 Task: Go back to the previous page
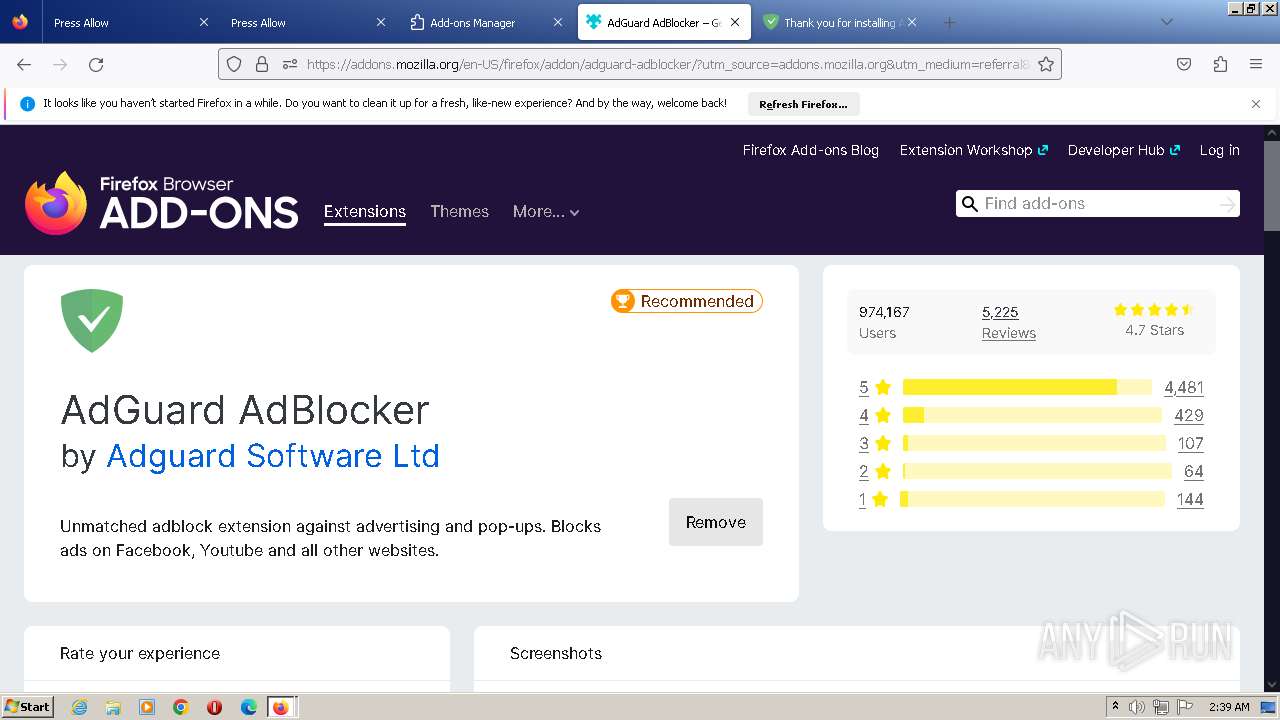click(x=24, y=64)
